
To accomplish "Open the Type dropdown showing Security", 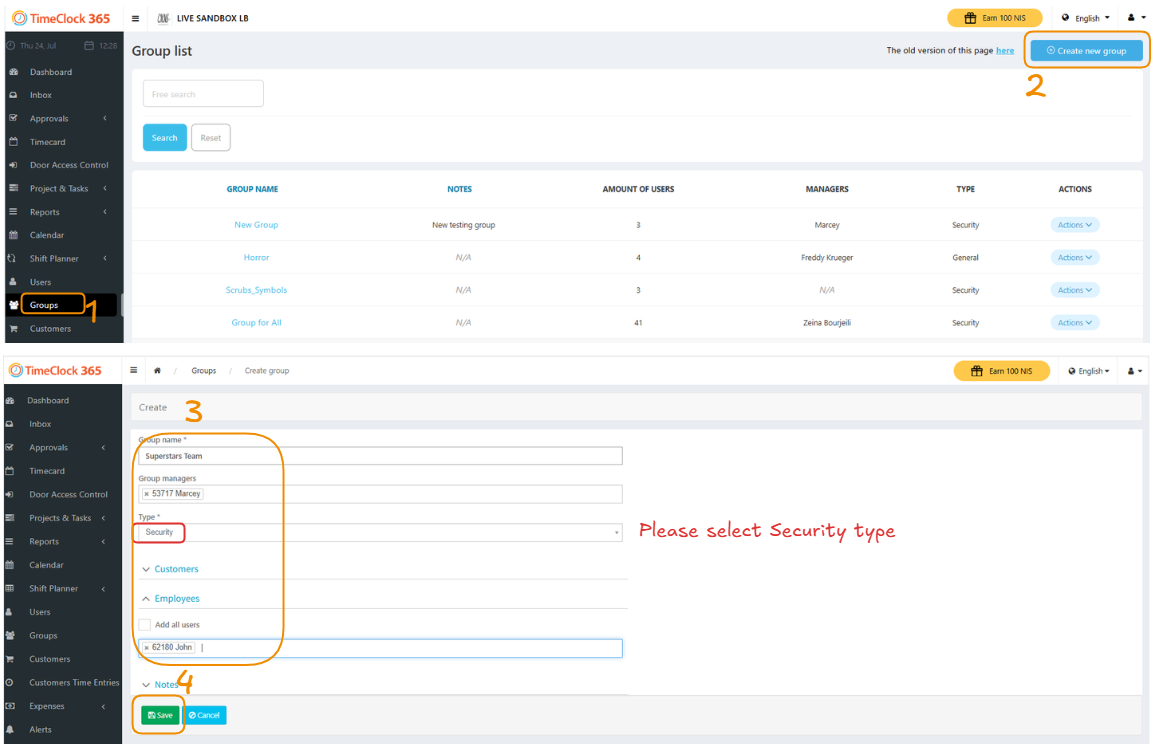I will pyautogui.click(x=380, y=533).
